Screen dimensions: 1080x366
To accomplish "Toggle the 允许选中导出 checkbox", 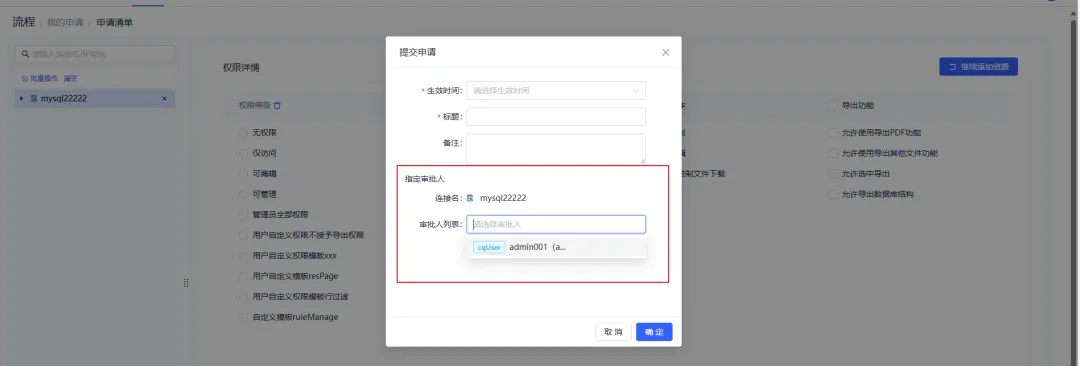I will 833,174.
